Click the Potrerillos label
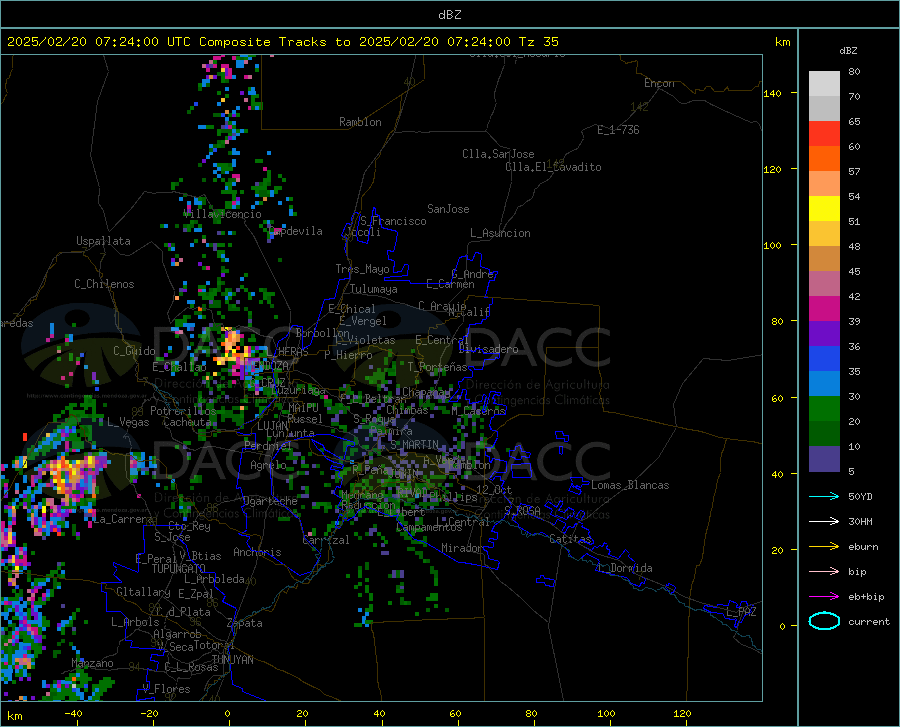This screenshot has width=900, height=727. (x=183, y=411)
